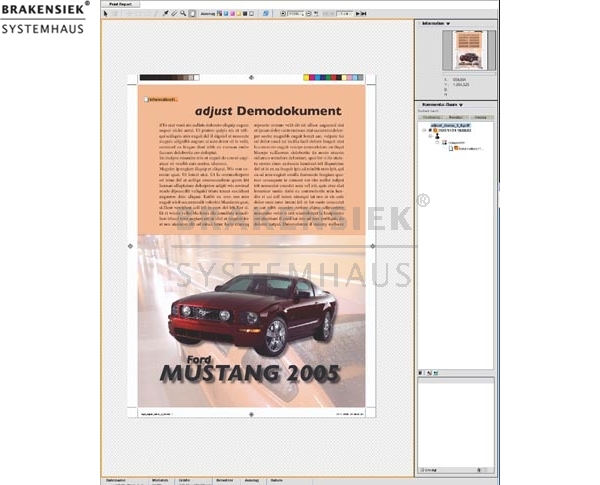Screen dimensions: 600x485
Task: Click the trash delete comment icon
Action: click(x=479, y=470)
